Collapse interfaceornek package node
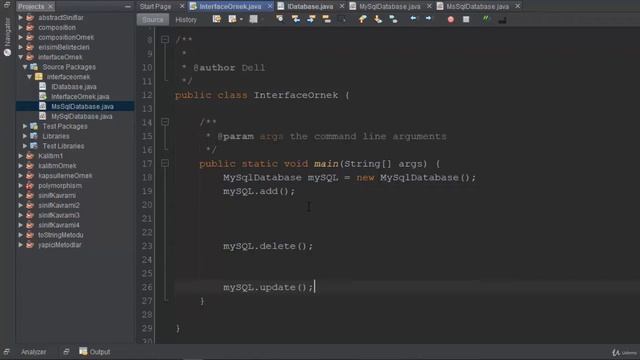Image resolution: width=640 pixels, height=360 pixels. (x=29, y=77)
